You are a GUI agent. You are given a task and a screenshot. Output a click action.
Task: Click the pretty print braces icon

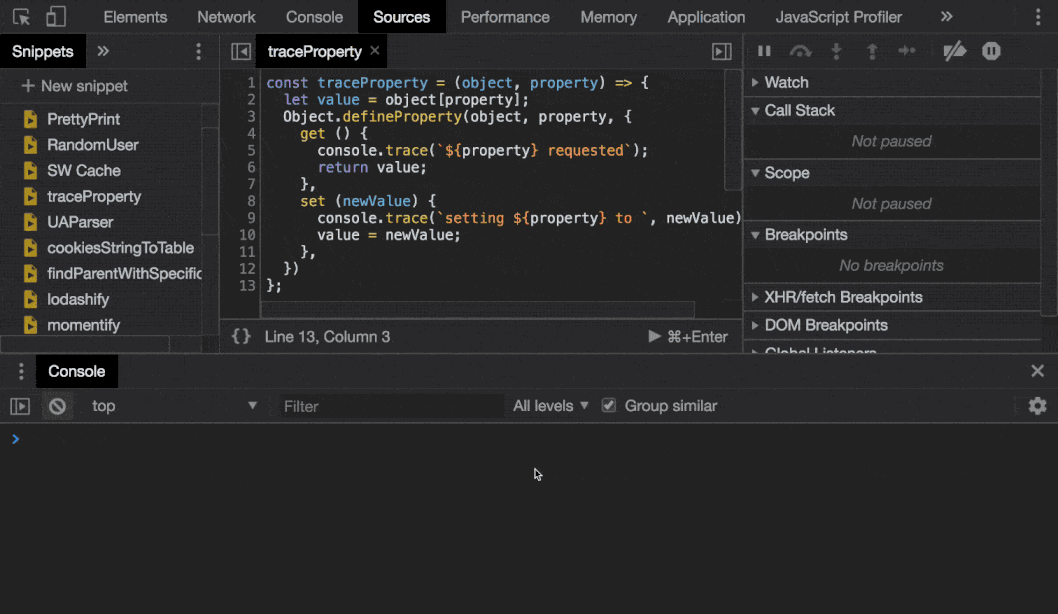click(x=241, y=337)
